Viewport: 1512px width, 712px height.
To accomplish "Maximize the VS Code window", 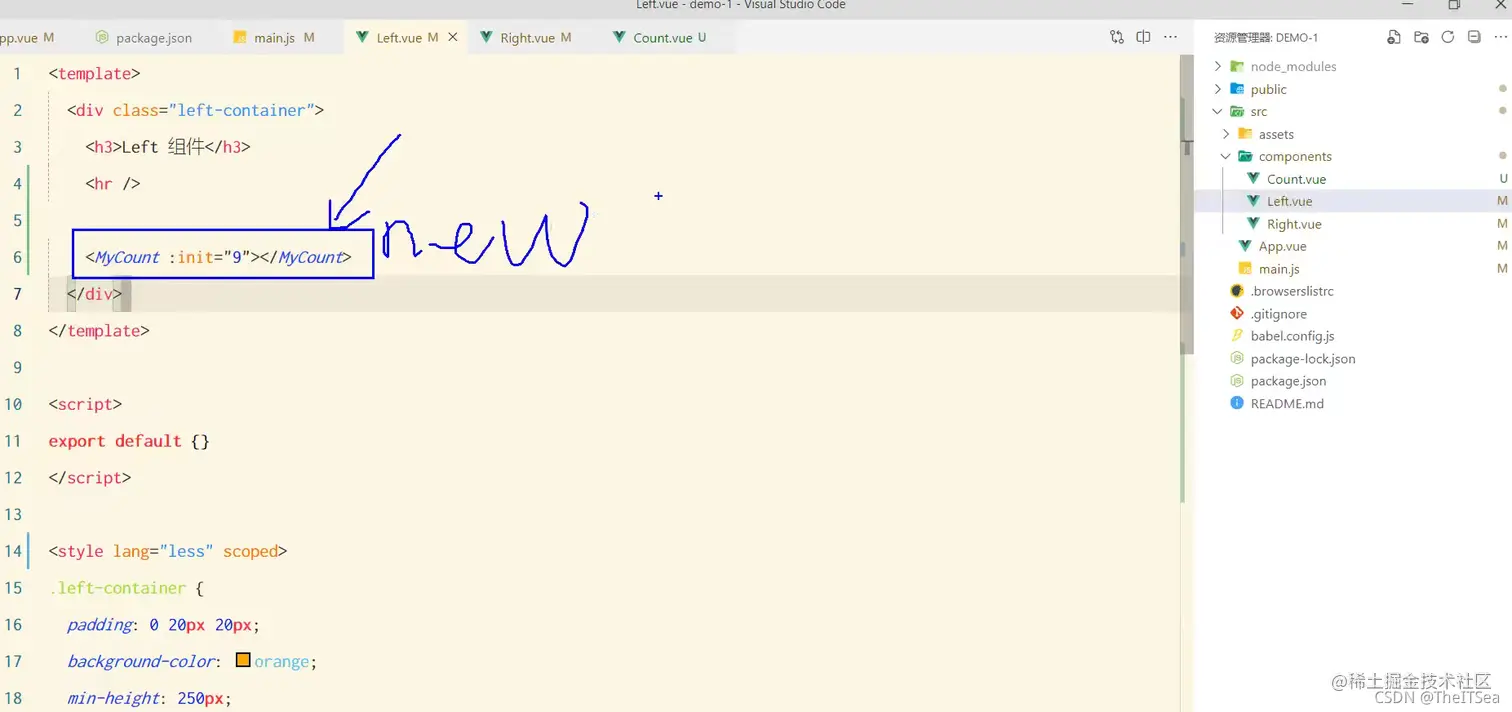I will coord(1454,5).
